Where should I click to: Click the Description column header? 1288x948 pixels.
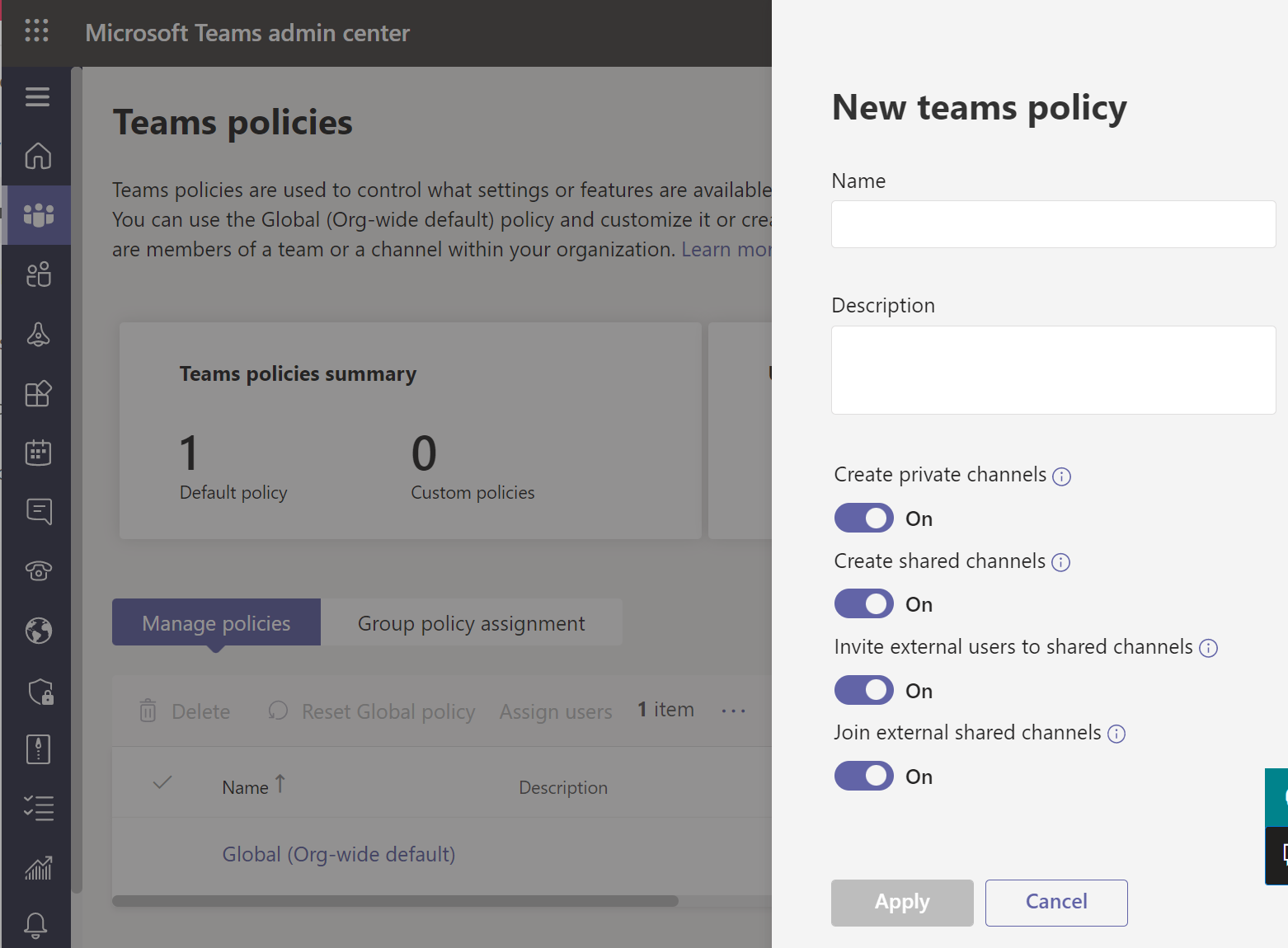pos(563,787)
